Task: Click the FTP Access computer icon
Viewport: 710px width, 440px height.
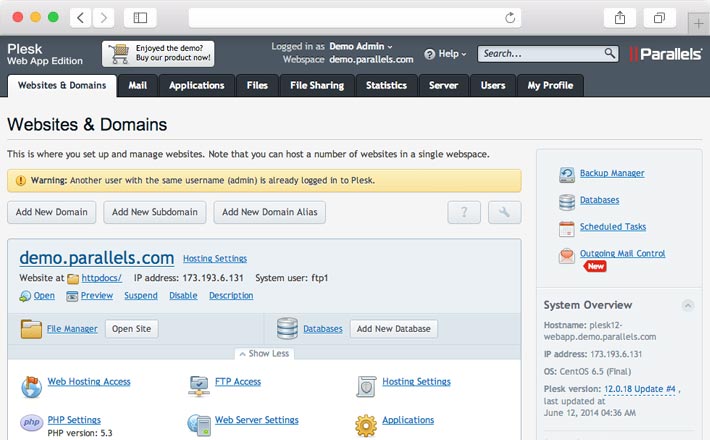Action: tap(199, 387)
